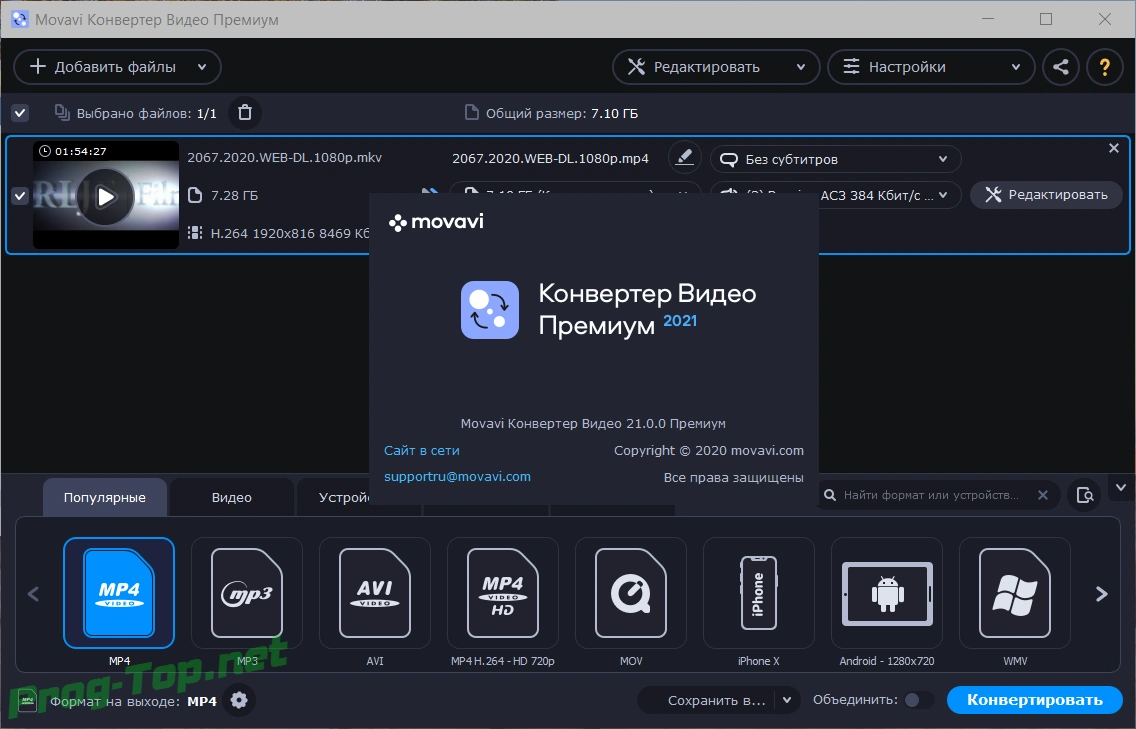Click H.264 1920x816 video info text
Viewport: 1136px width, 729px height.
click(x=290, y=233)
